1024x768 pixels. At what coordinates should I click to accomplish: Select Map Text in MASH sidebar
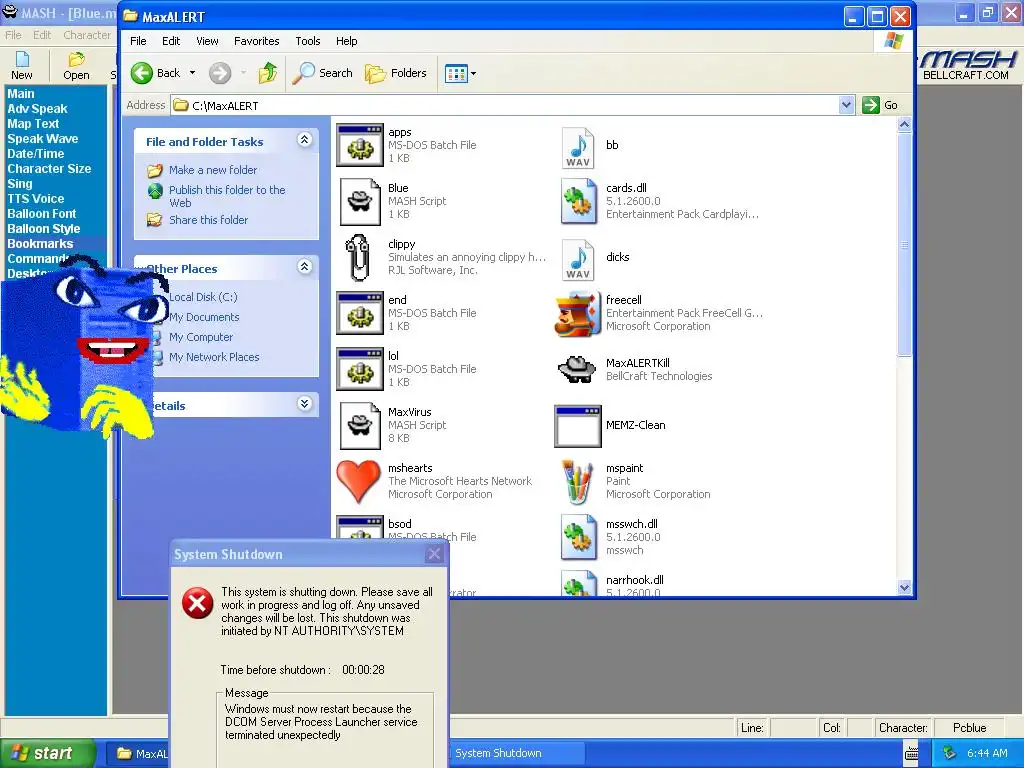(33, 124)
